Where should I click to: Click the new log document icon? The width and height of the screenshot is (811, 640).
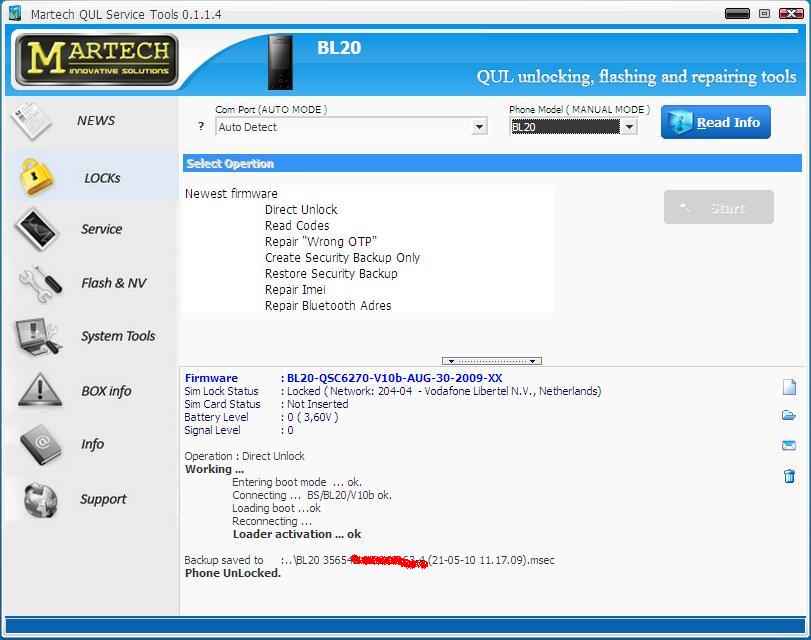click(x=789, y=386)
